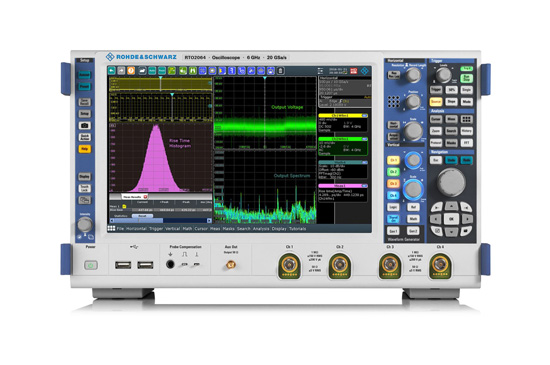Tap the camera screenshot button on left panel

coord(84,125)
